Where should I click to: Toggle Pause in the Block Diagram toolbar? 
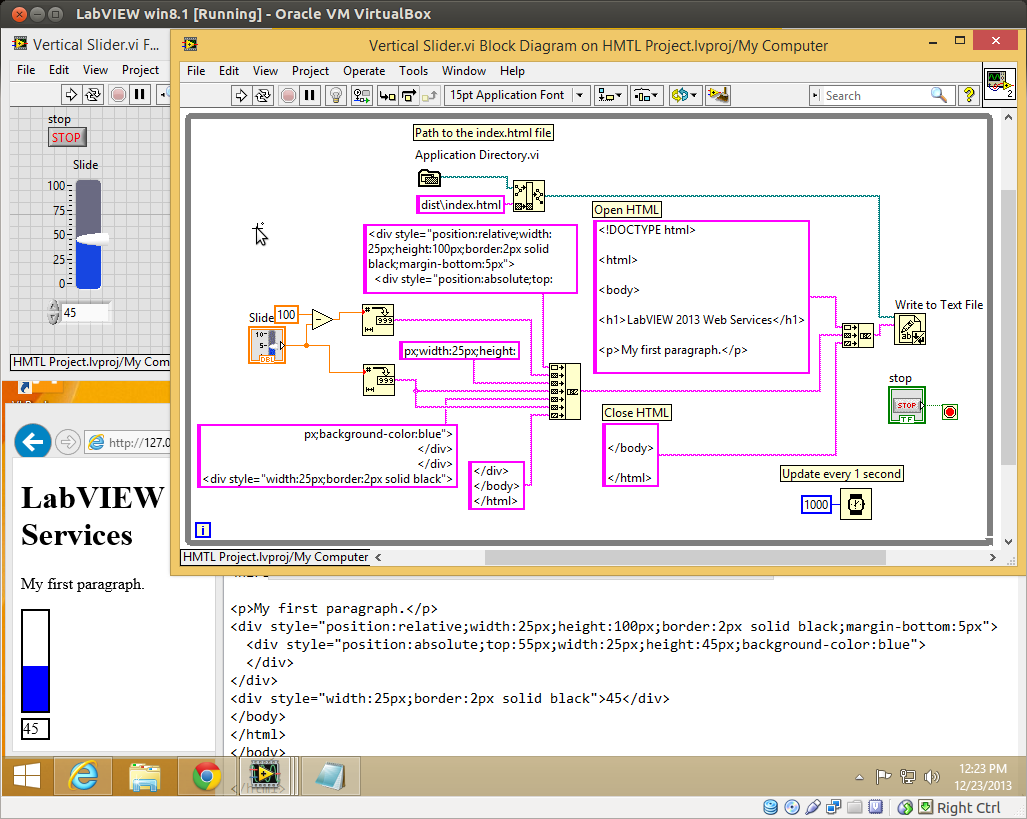tap(310, 96)
